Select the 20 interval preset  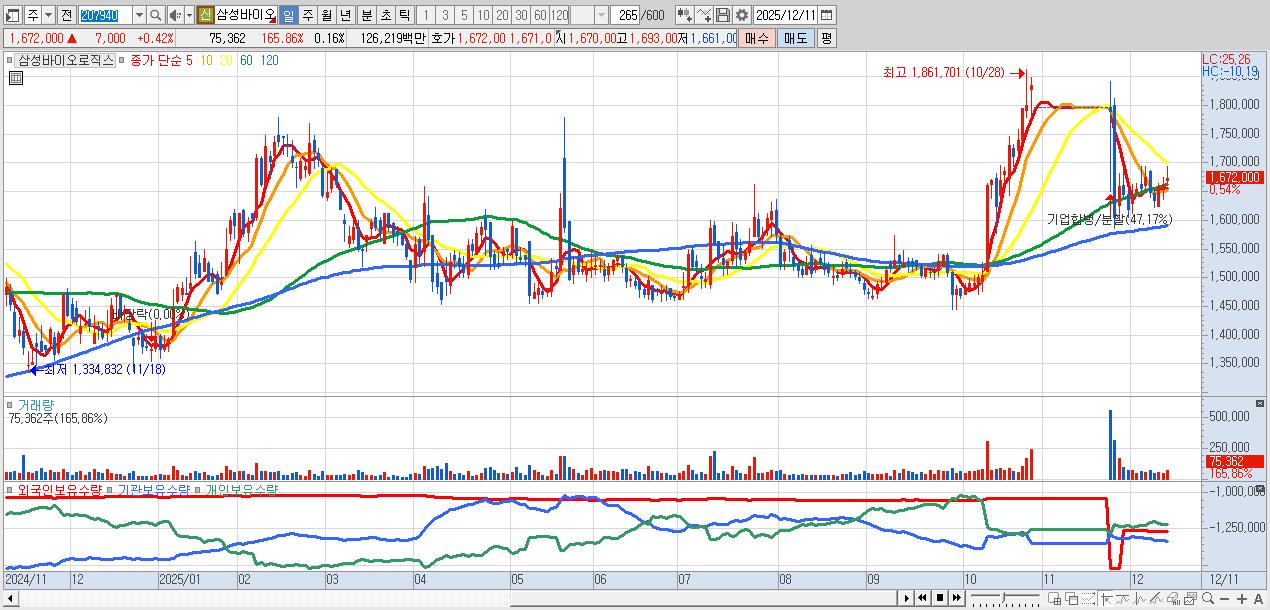502,15
